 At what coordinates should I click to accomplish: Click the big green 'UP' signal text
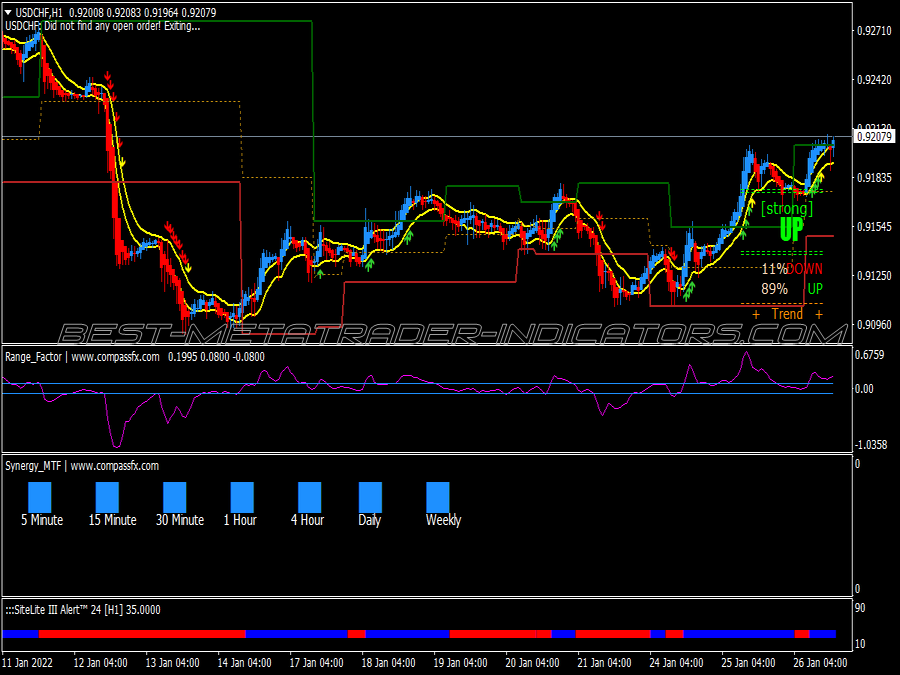point(792,229)
